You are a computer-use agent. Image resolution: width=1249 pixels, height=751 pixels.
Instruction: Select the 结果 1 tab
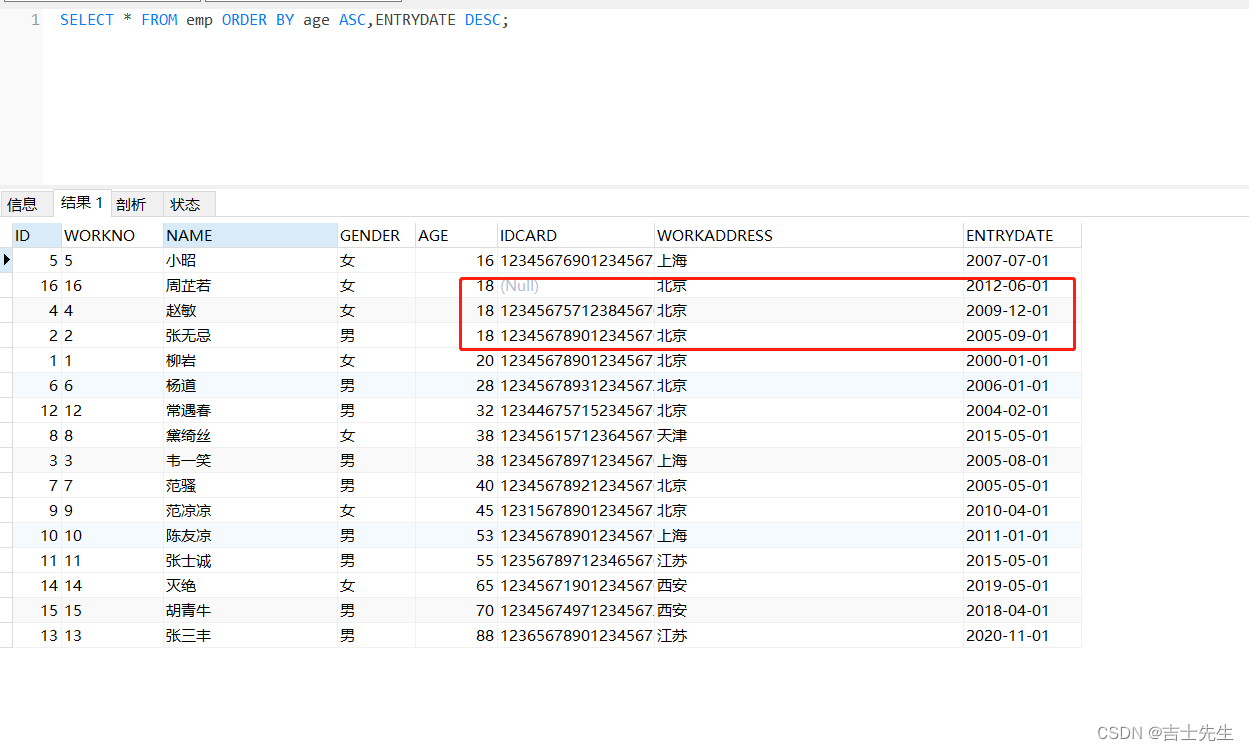[x=82, y=203]
